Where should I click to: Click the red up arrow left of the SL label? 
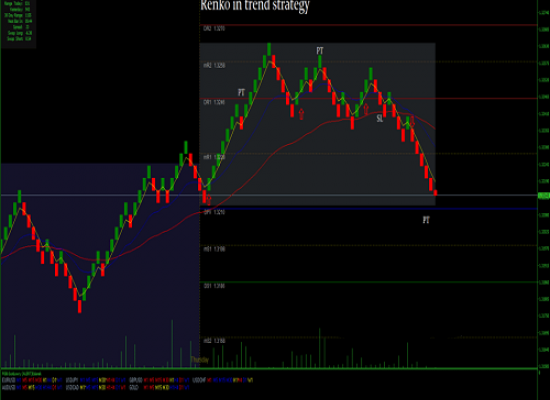[366, 109]
